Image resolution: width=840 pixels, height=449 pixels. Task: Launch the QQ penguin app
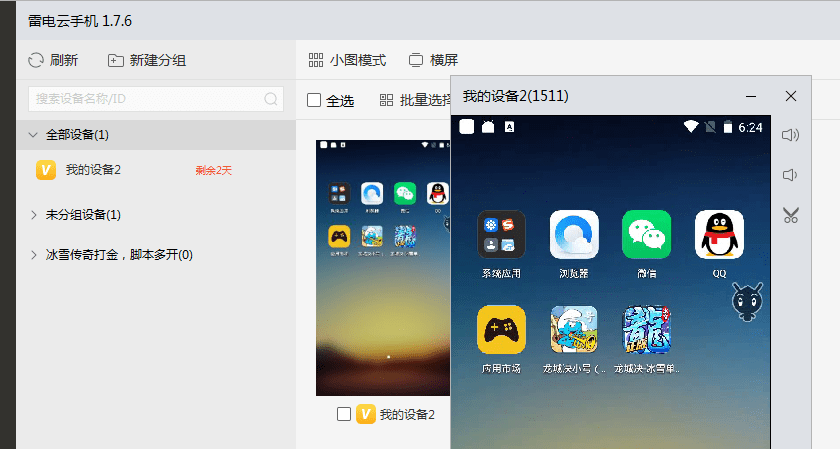click(x=719, y=235)
